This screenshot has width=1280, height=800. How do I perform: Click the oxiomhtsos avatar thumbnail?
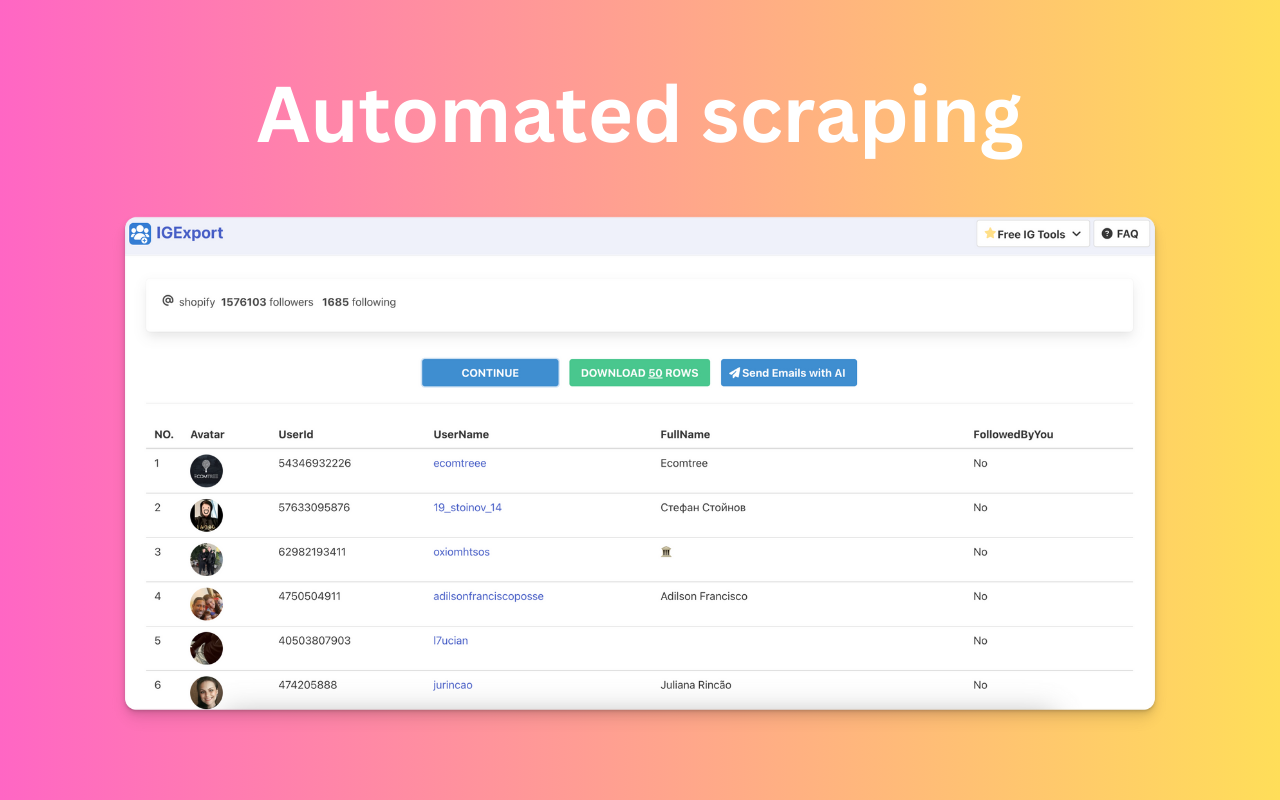[207, 560]
